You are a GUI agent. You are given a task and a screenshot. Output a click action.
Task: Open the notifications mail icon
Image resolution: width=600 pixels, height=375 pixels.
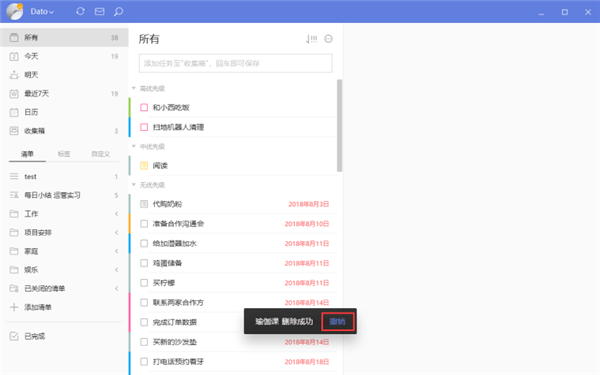(99, 11)
